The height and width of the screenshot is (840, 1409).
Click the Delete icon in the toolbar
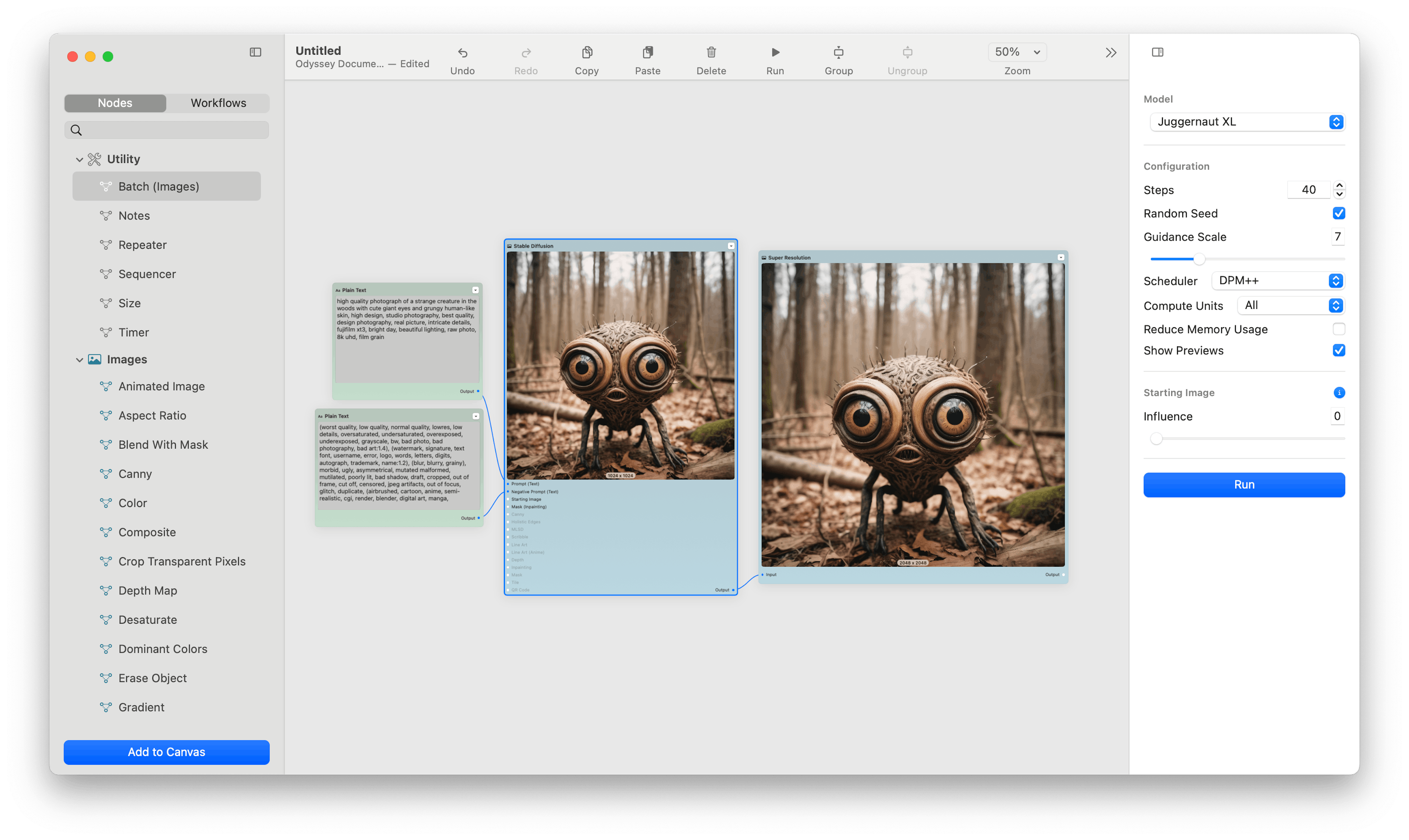[711, 52]
